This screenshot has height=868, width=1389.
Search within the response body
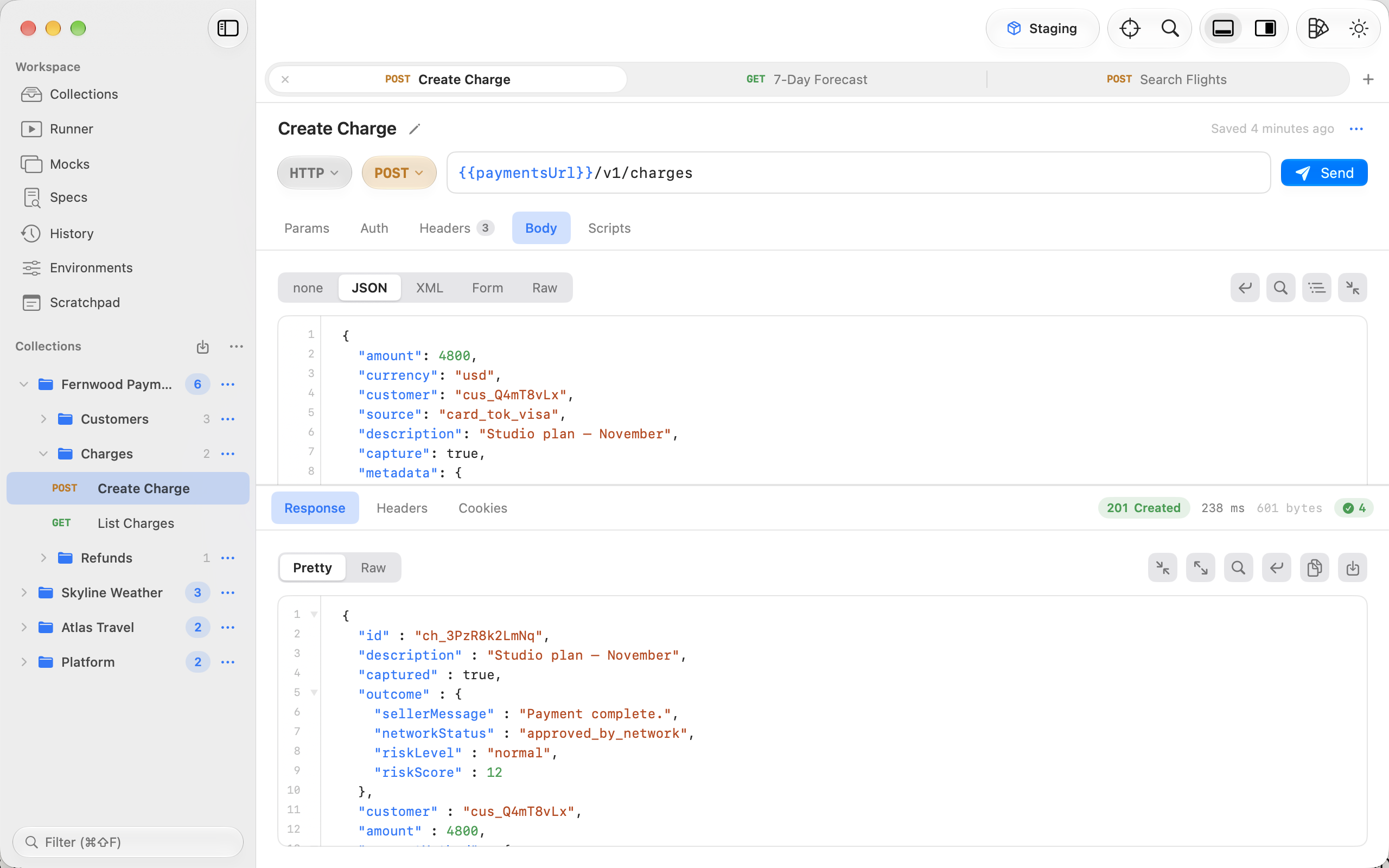(x=1239, y=568)
